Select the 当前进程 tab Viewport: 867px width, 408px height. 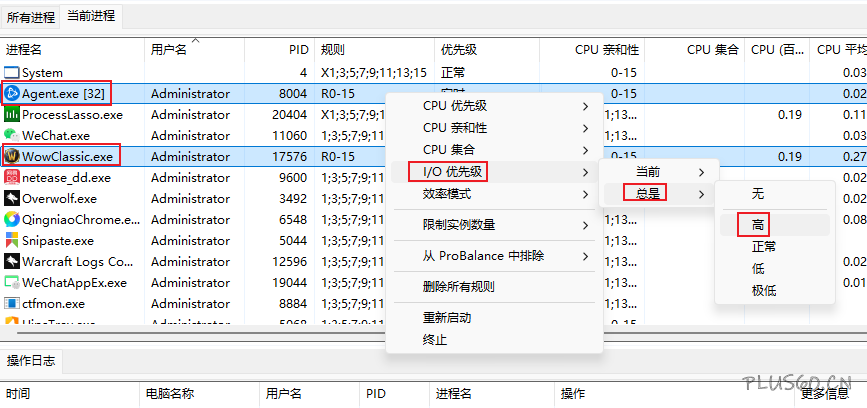coord(91,15)
